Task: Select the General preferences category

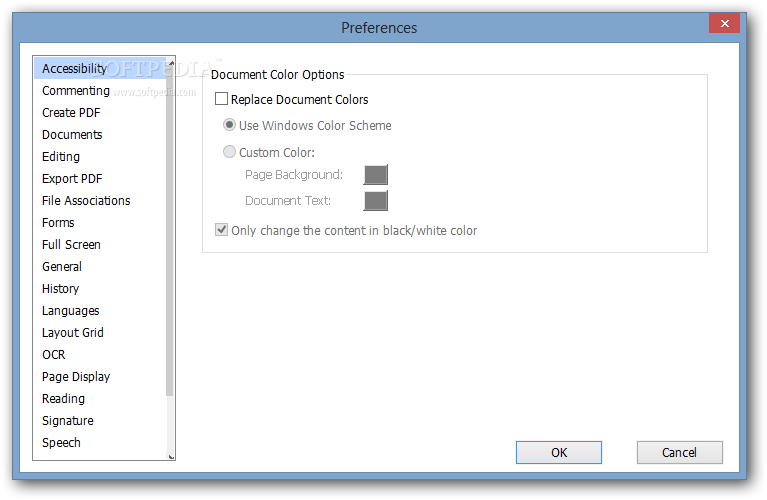Action: coord(62,267)
